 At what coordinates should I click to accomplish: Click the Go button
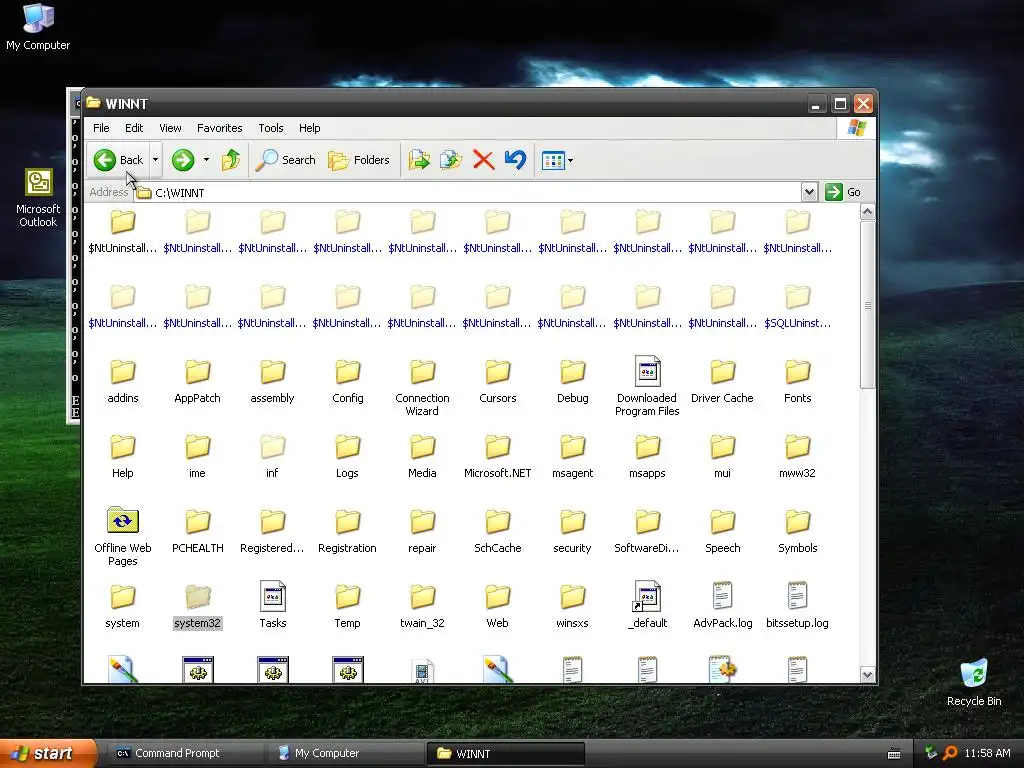point(843,192)
